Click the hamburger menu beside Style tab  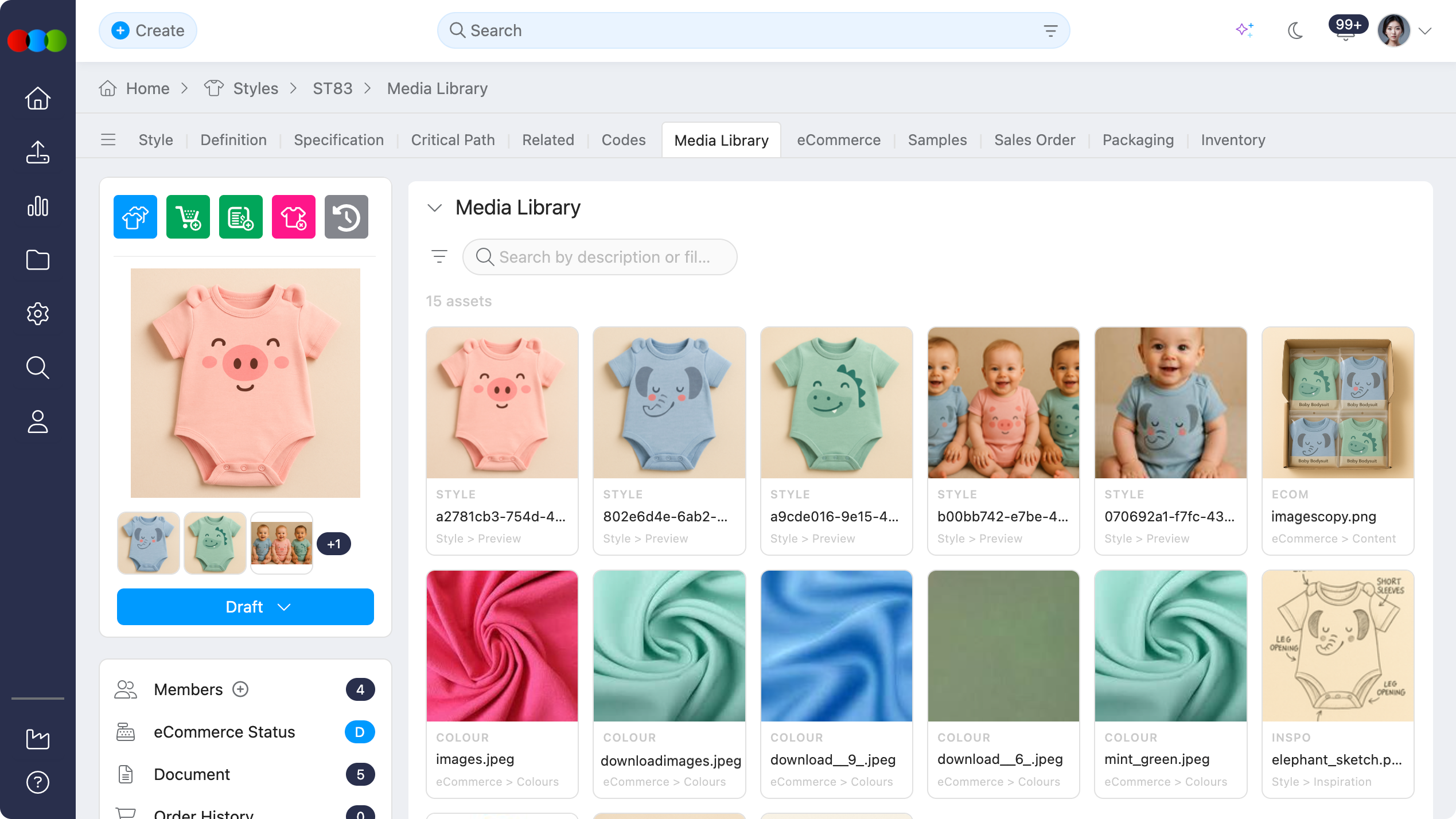pos(108,140)
